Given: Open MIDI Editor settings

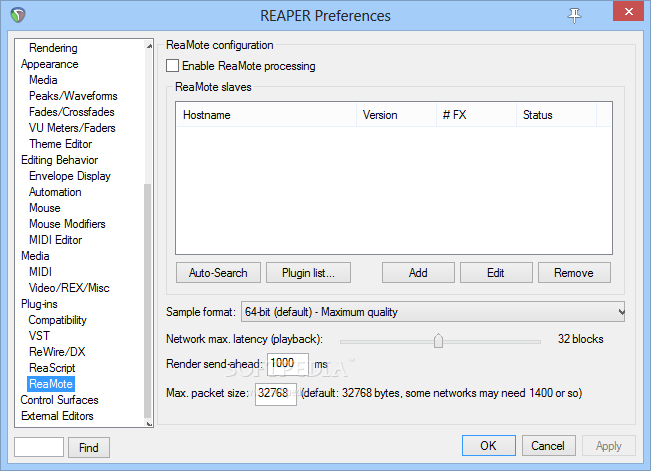Looking at the screenshot, I should tap(55, 240).
